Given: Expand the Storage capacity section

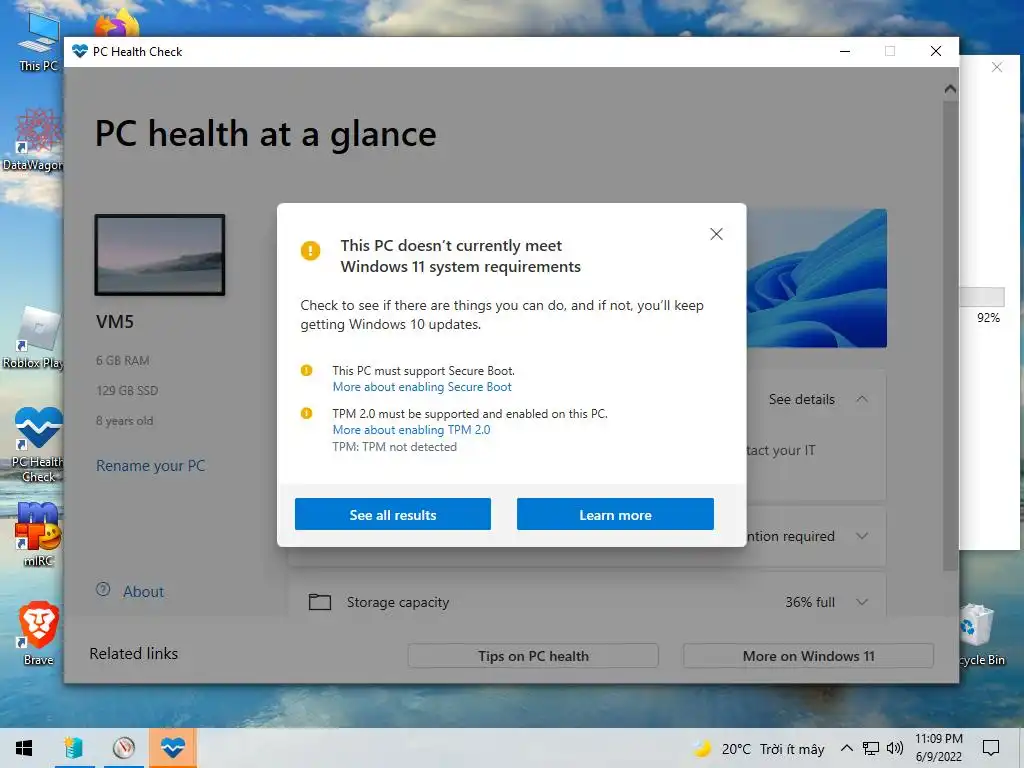Looking at the screenshot, I should 862,602.
